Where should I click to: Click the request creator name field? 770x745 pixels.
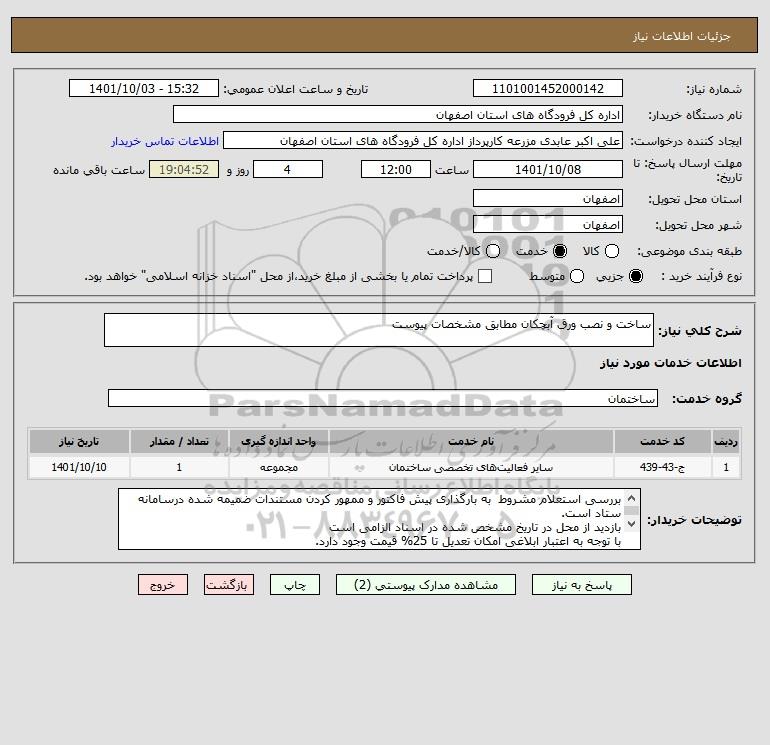click(423, 140)
